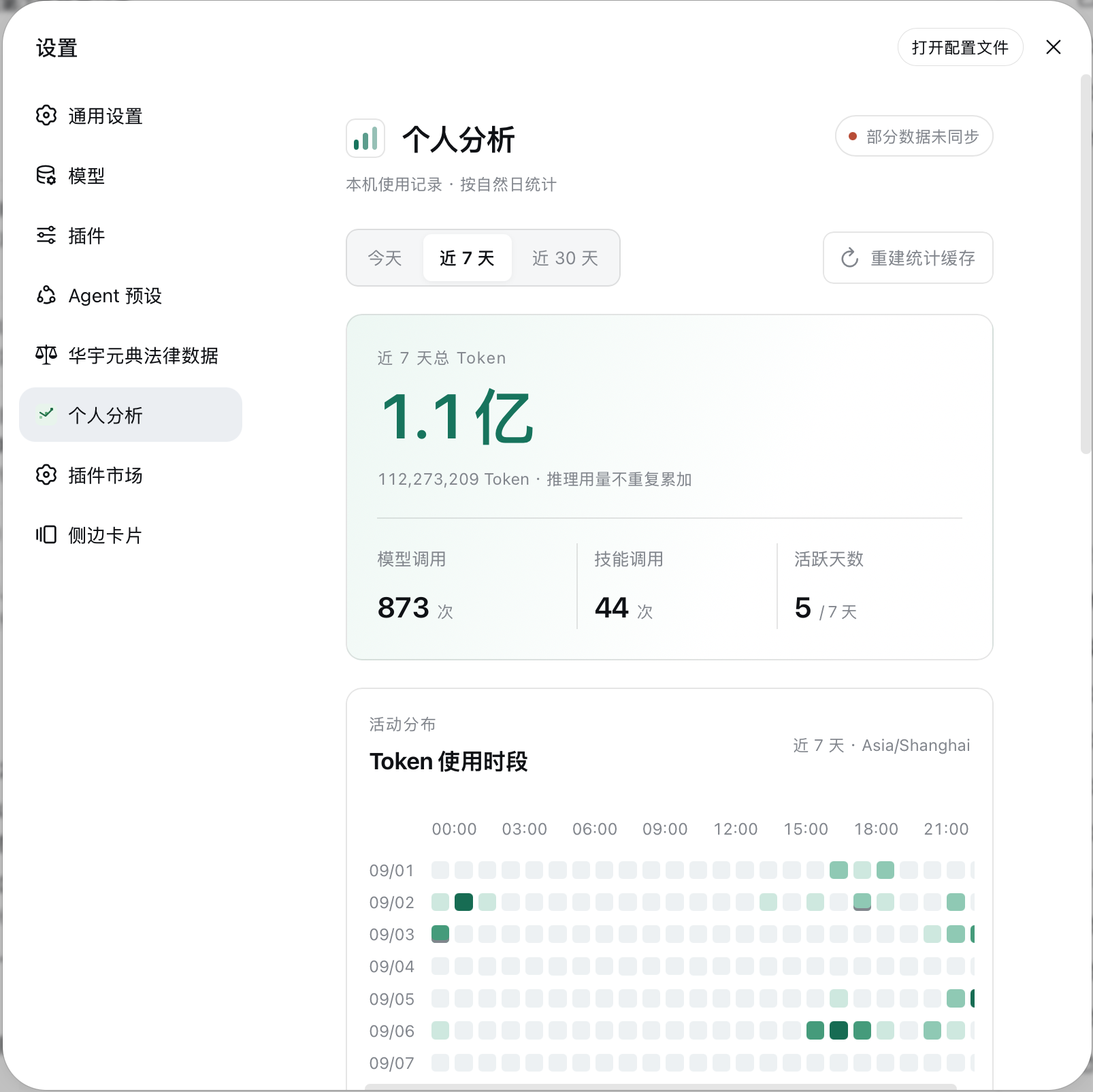
Task: Select Agent 预设 in sidebar
Action: click(x=131, y=295)
